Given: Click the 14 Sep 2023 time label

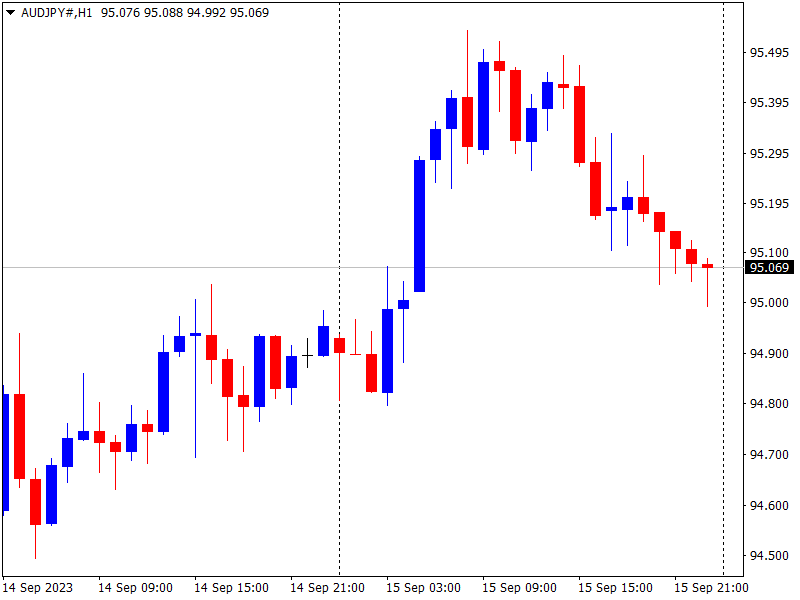Looking at the screenshot, I should [38, 588].
